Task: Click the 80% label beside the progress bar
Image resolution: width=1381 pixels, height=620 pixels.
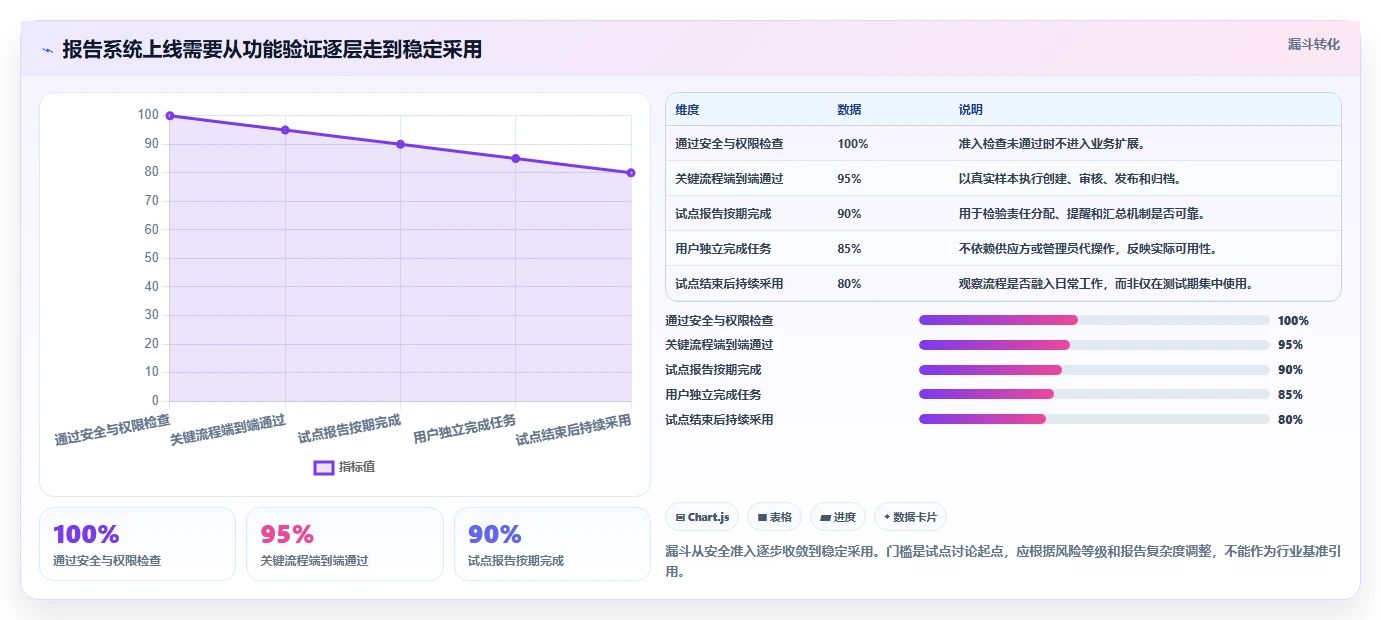Action: [1290, 420]
